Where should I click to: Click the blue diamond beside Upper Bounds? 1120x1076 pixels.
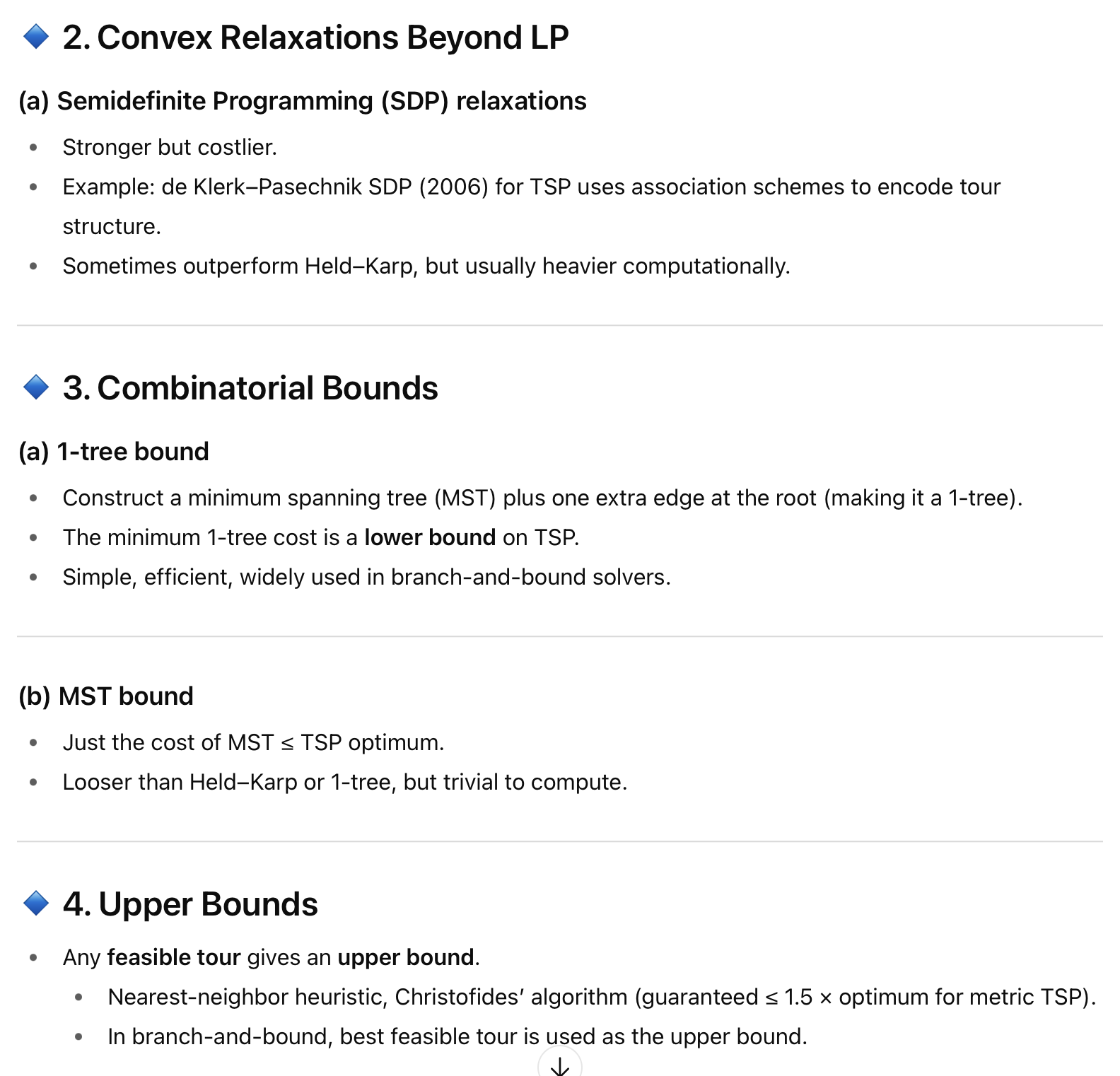pos(36,904)
